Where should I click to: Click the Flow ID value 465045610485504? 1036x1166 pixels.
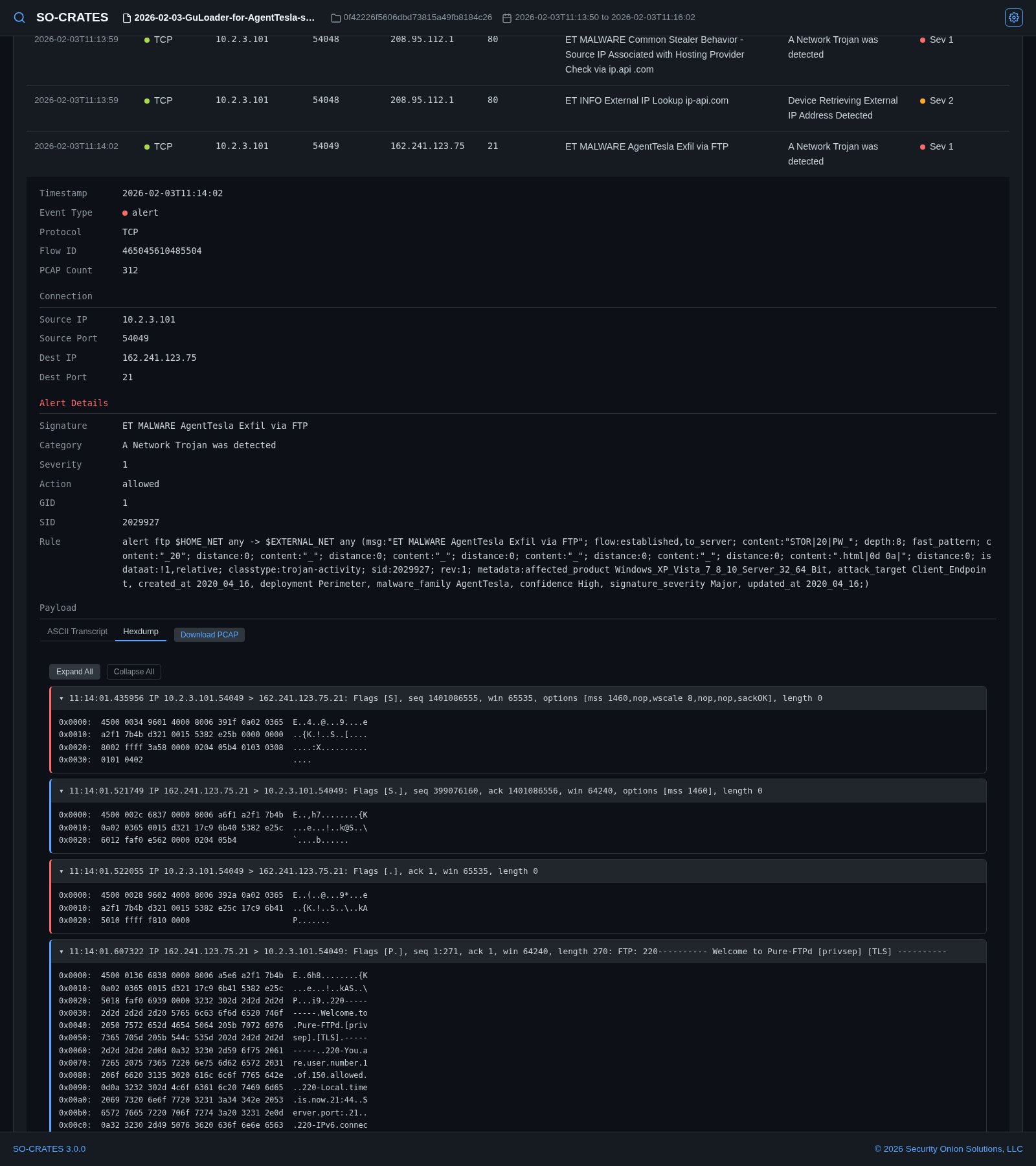pos(162,251)
